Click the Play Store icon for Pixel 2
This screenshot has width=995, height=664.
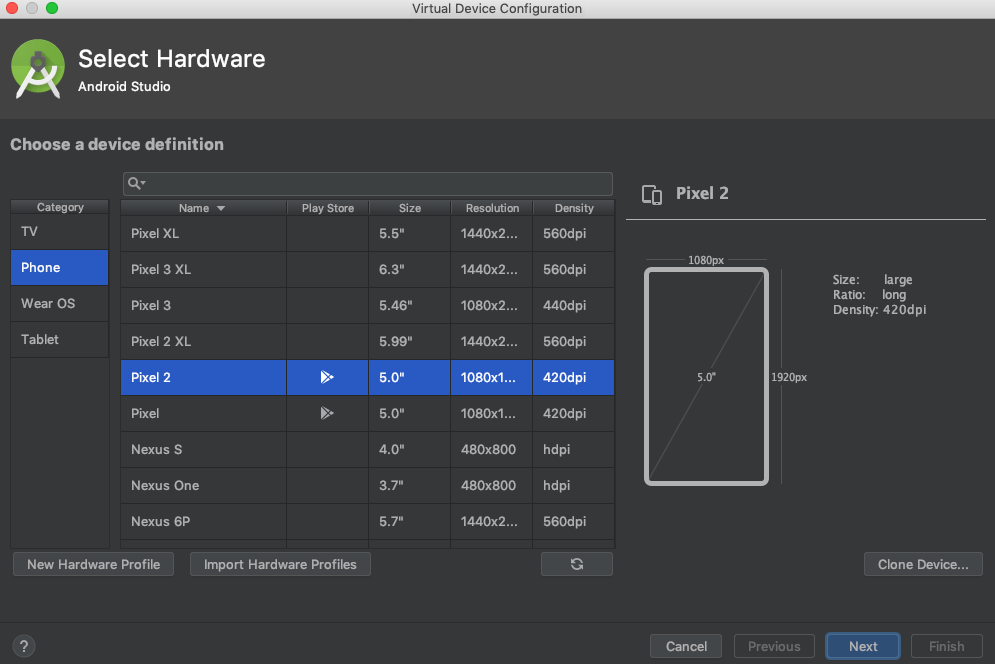(327, 377)
